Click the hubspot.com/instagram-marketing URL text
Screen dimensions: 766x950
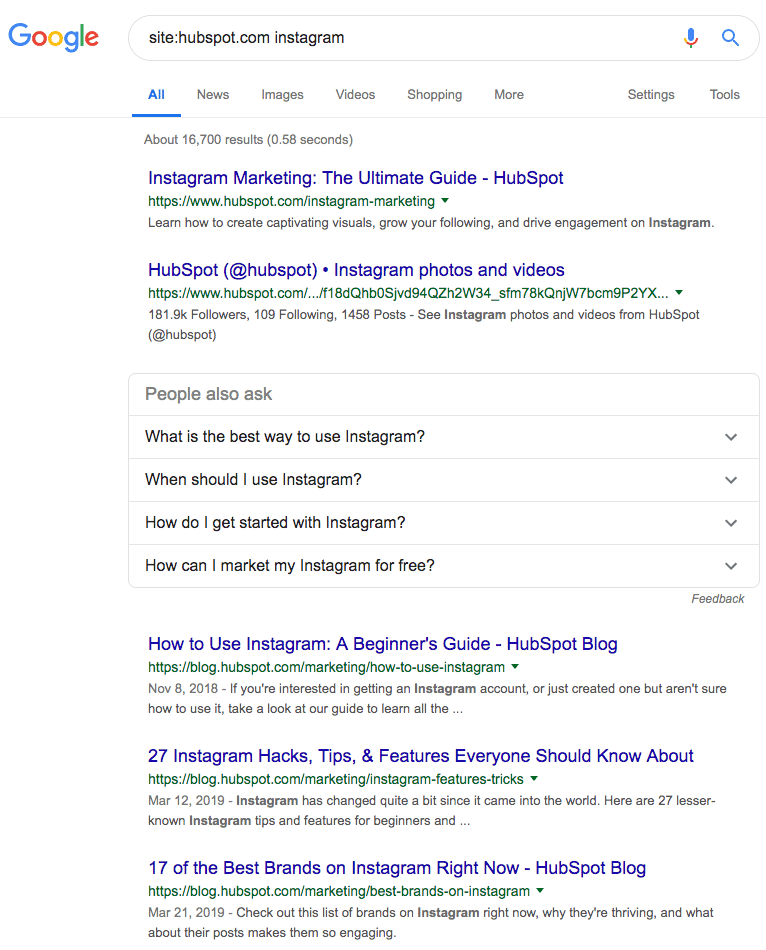tap(291, 201)
